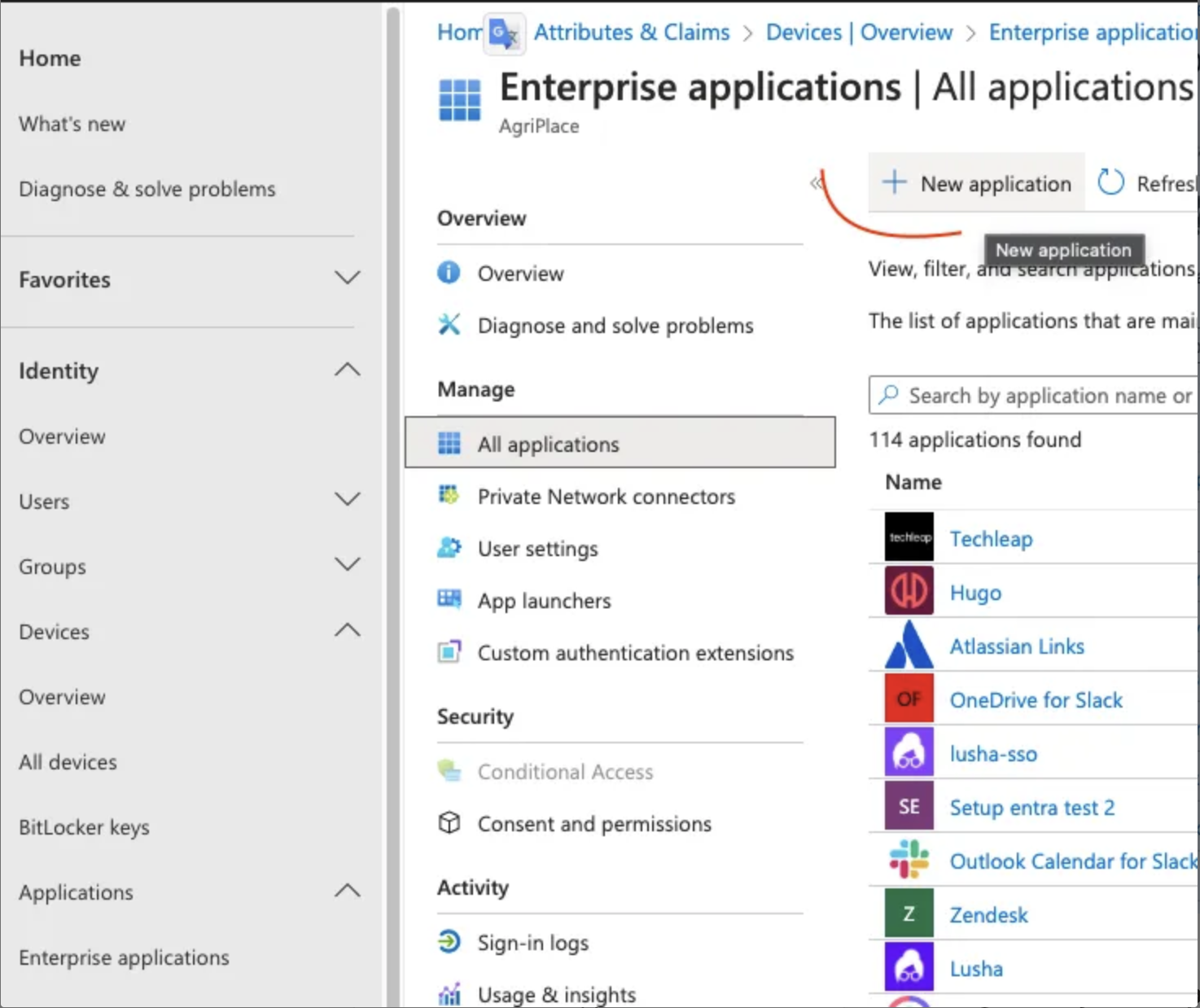The height and width of the screenshot is (1008, 1200).
Task: Open the Outlook Calendar for Slack link
Action: 1073,861
